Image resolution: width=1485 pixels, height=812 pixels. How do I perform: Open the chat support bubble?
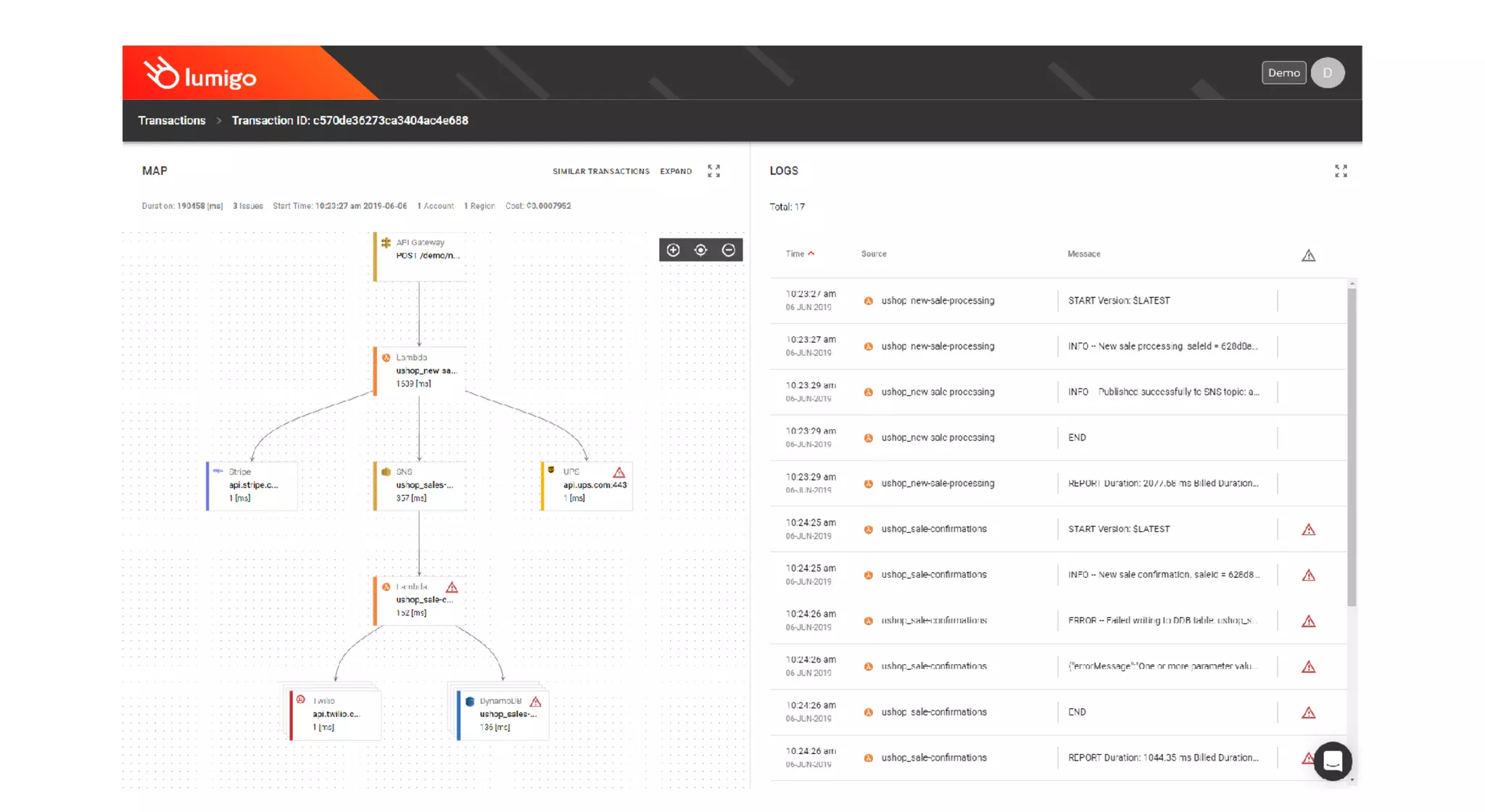pyautogui.click(x=1333, y=761)
